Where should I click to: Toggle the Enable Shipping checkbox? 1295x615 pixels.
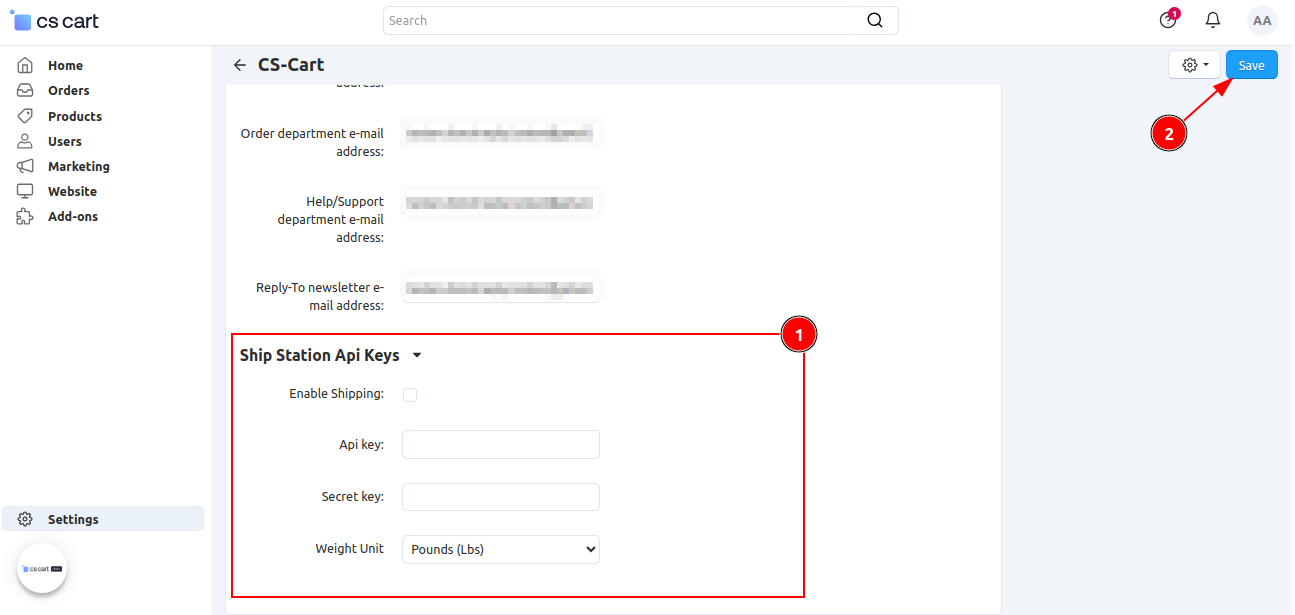[410, 395]
